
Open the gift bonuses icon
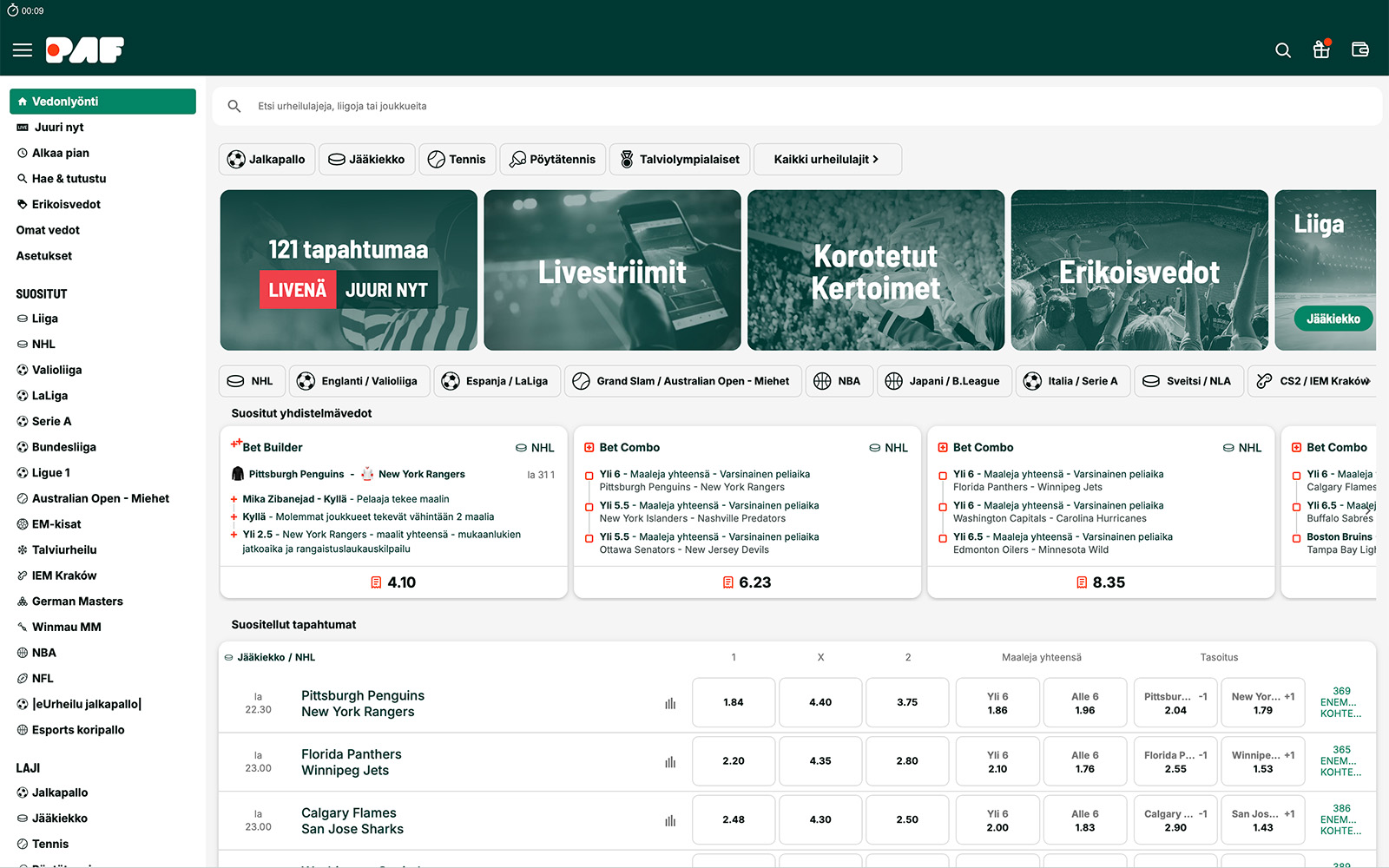coord(1321,49)
